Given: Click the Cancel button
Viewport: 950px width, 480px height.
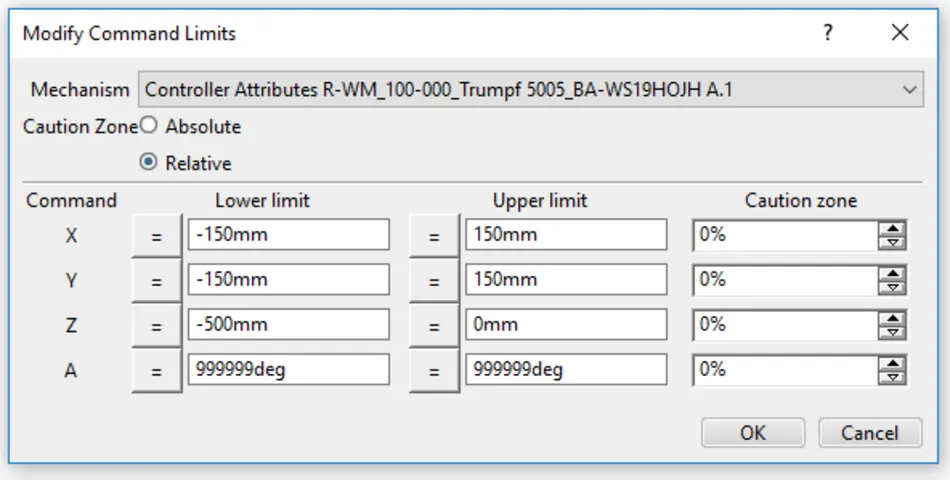Looking at the screenshot, I should (x=869, y=432).
